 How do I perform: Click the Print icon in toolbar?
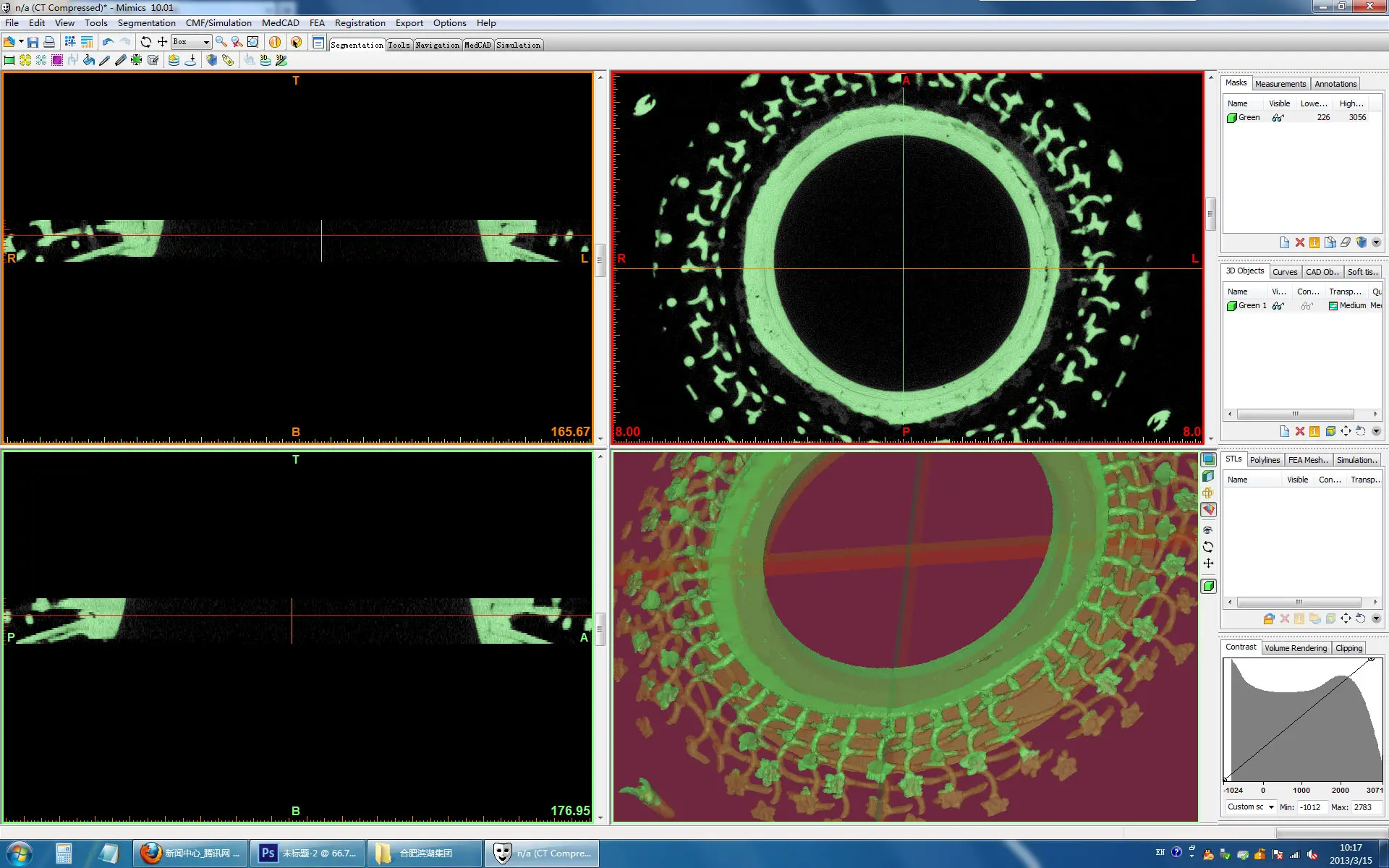click(49, 42)
